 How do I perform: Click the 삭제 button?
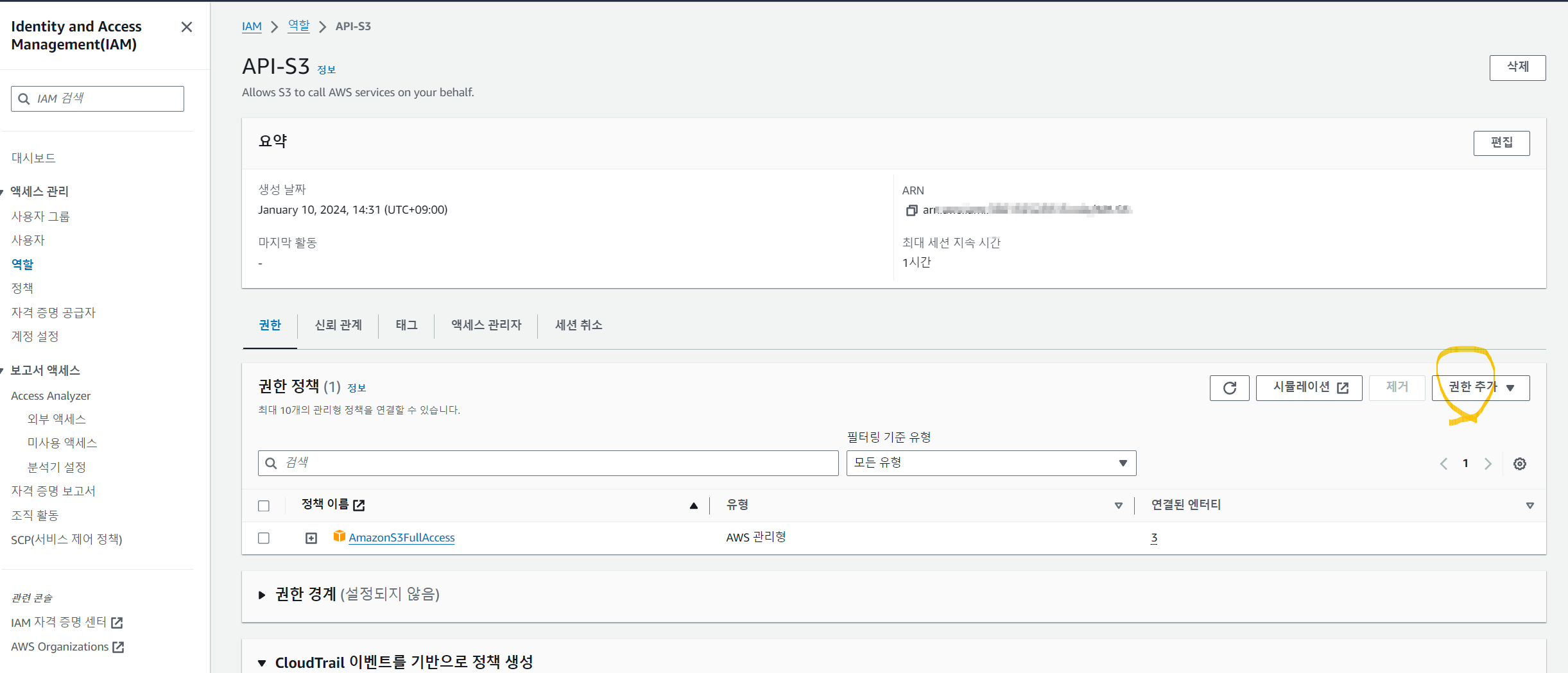click(1517, 67)
